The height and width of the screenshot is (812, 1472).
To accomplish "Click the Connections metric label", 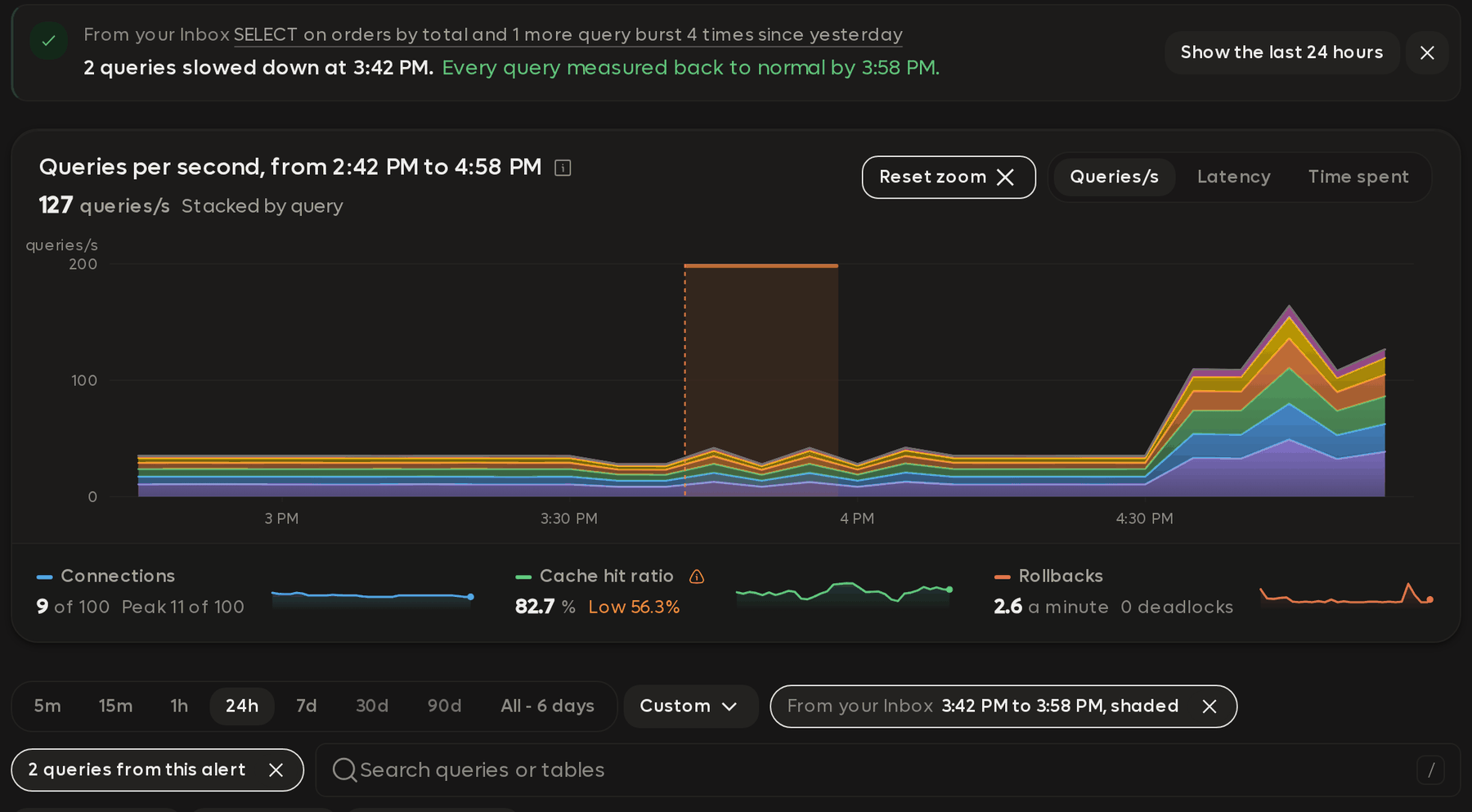I will 118,576.
